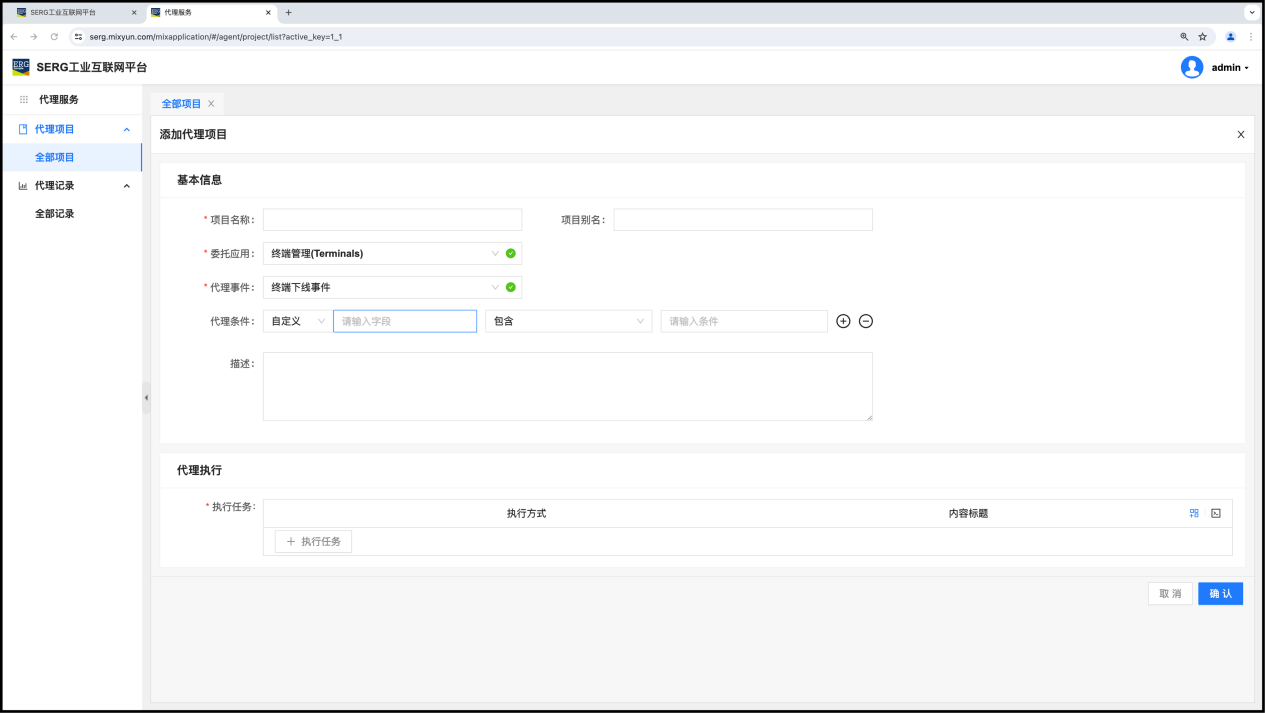This screenshot has width=1265, height=713.
Task: Click the terminal script icon in task table
Action: click(1216, 513)
